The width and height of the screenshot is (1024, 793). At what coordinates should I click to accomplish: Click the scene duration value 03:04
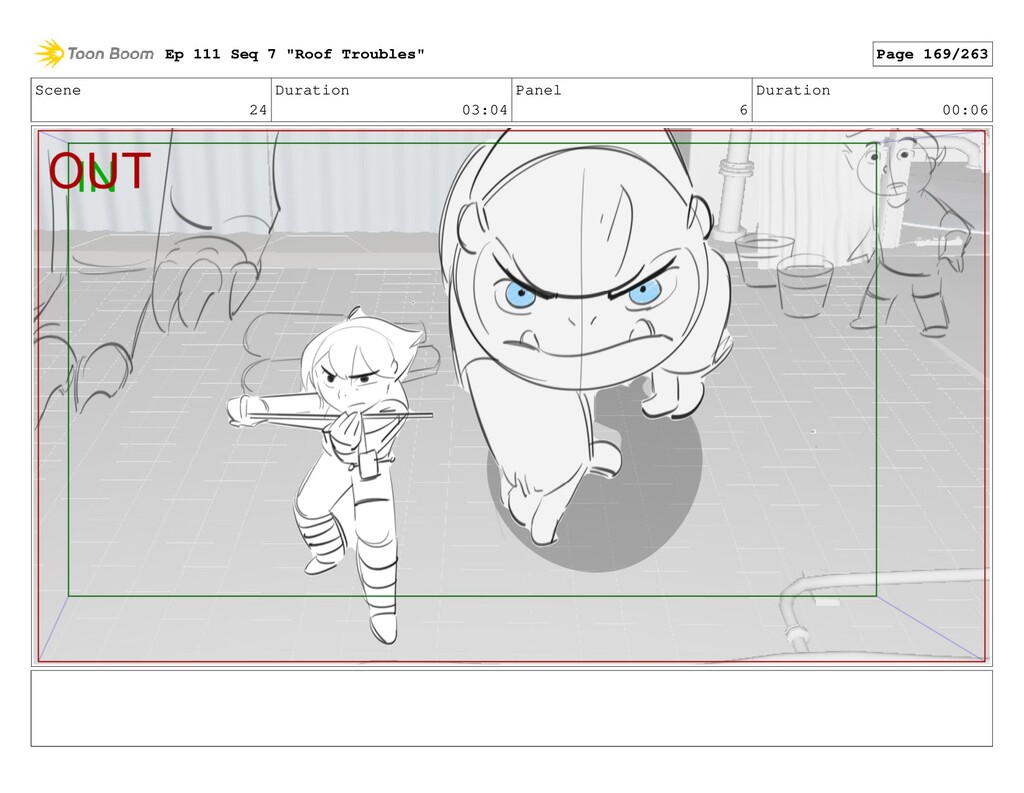485,110
